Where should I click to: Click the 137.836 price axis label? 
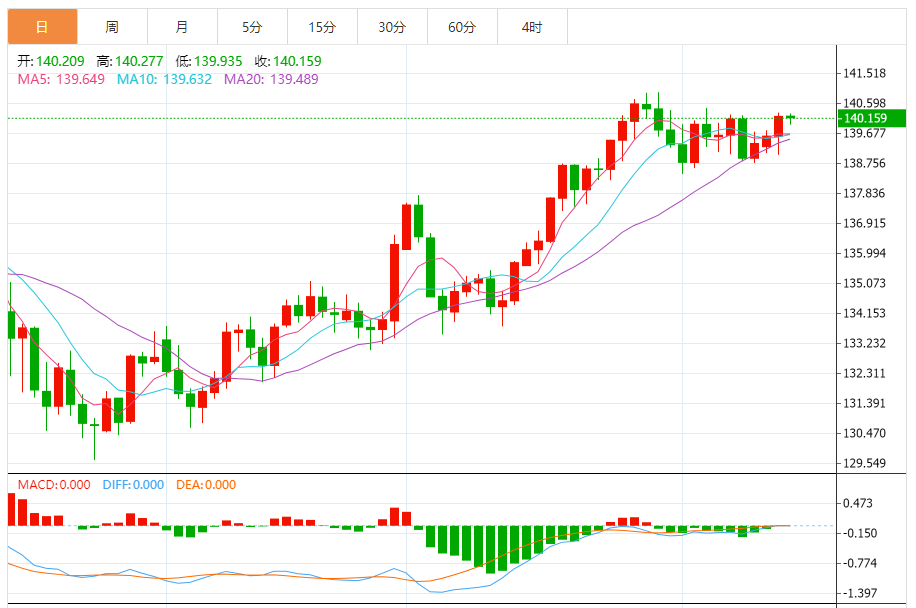point(864,193)
